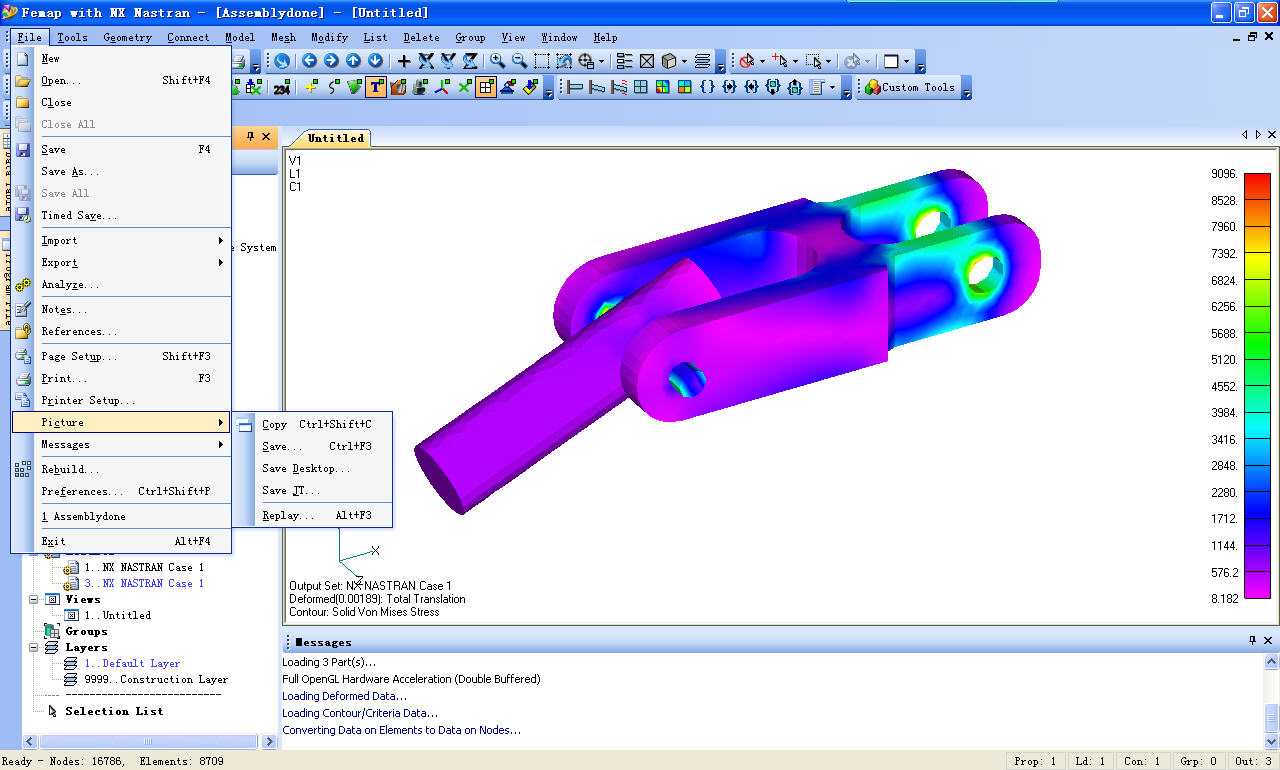This screenshot has width=1280, height=770.
Task: Toggle the highlighted T text display icon
Action: click(x=375, y=87)
